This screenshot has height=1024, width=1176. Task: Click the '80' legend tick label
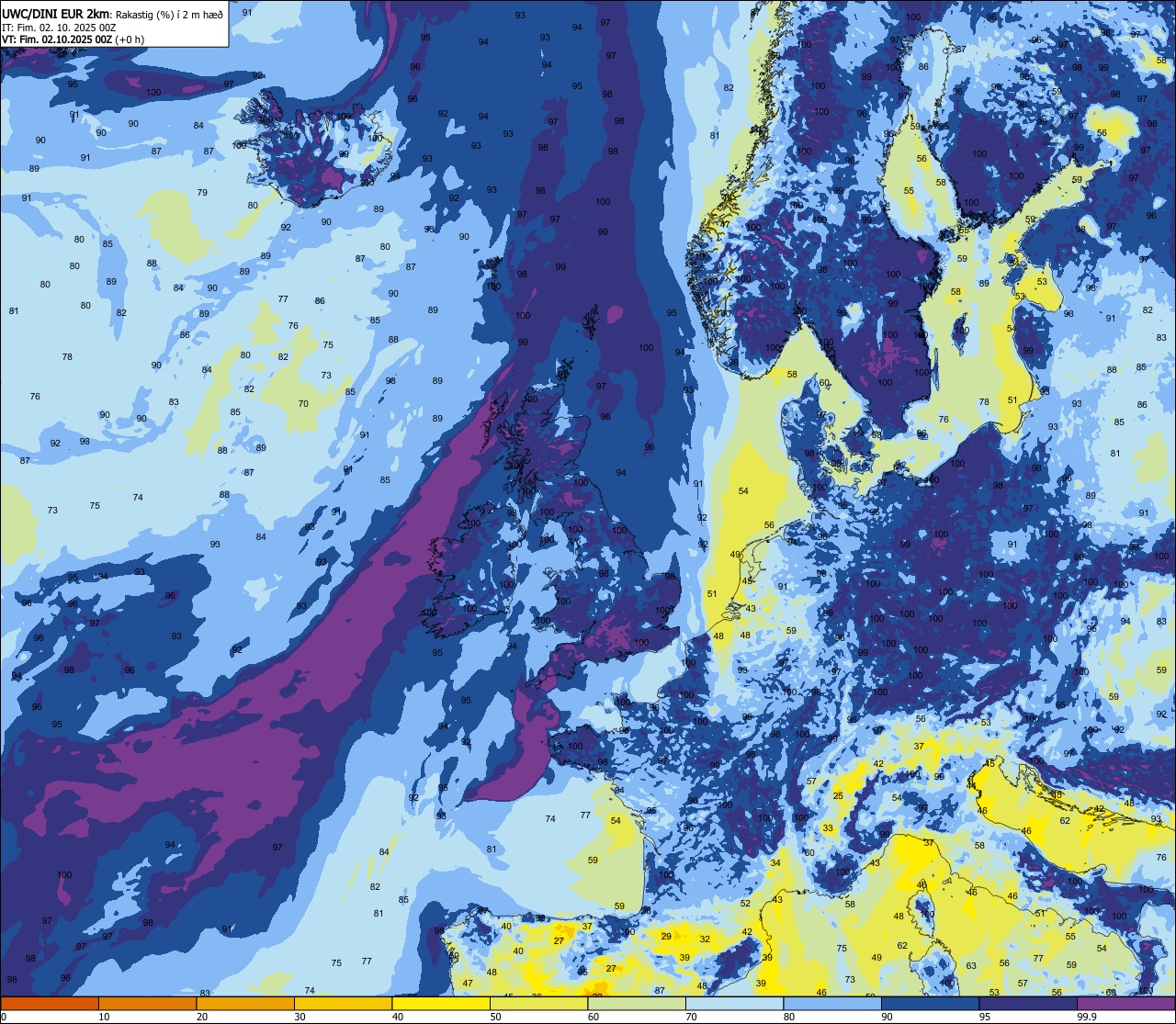[789, 1017]
